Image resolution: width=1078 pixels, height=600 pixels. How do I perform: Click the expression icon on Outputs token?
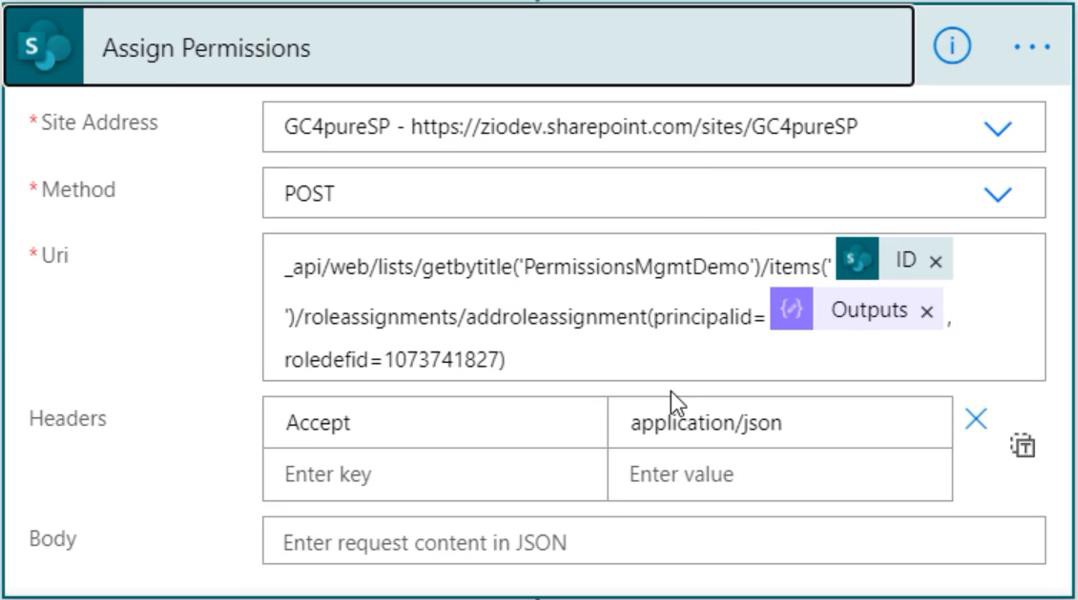tap(791, 309)
